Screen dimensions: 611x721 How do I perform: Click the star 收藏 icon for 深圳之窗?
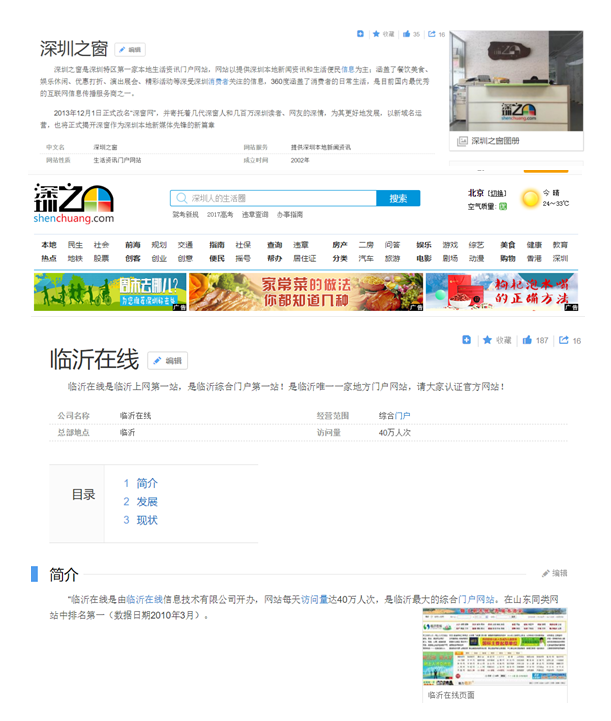[376, 34]
